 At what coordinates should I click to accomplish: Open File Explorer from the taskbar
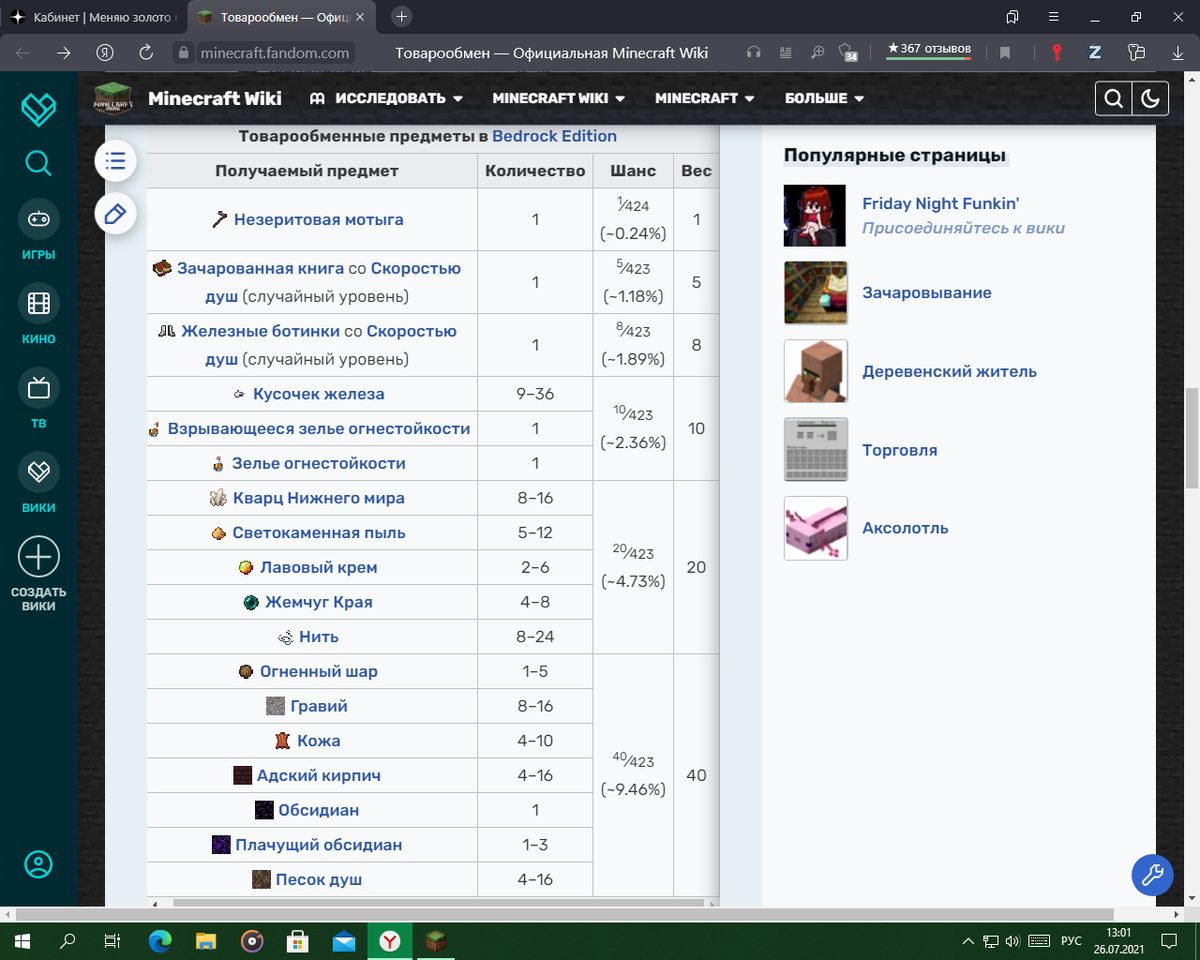(206, 941)
